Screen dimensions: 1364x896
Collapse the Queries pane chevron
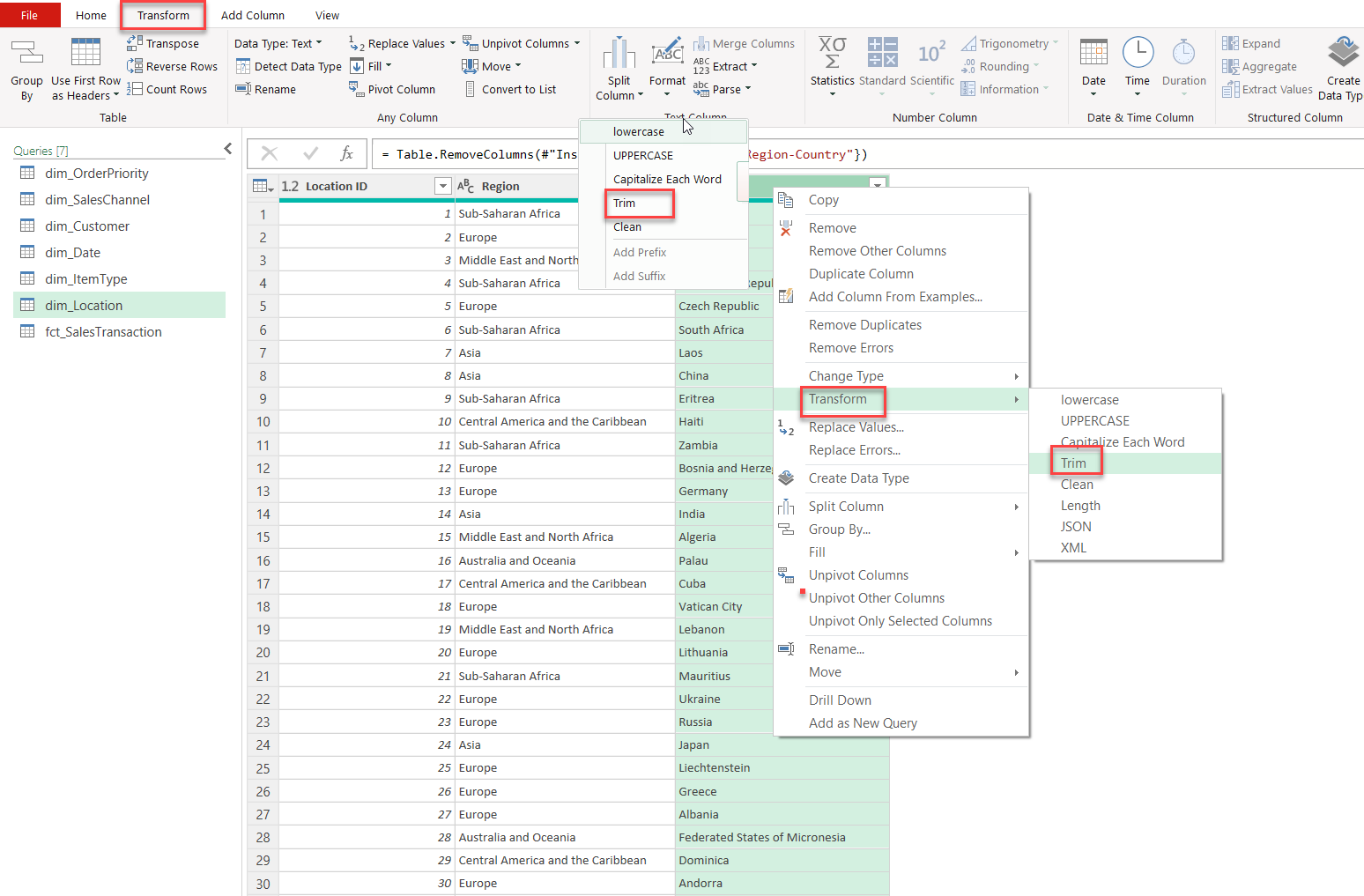228,149
